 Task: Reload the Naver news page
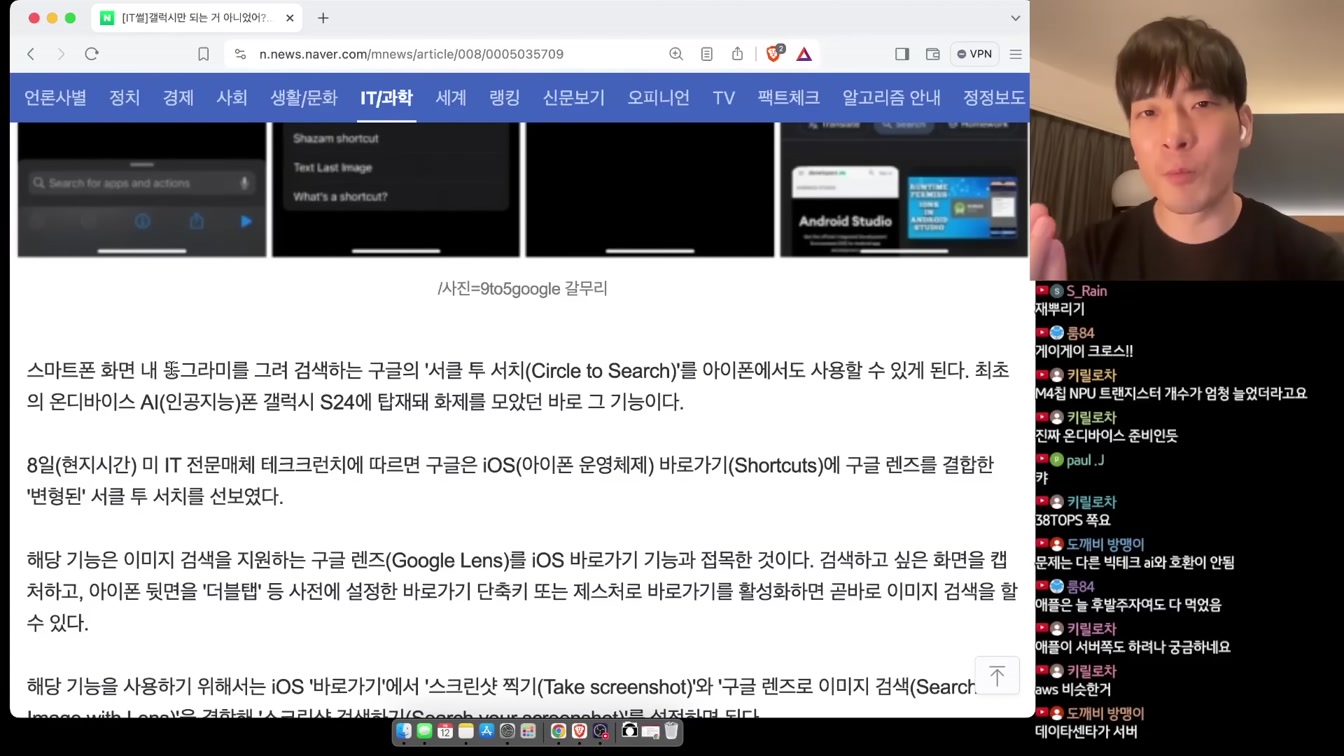pyautogui.click(x=92, y=54)
